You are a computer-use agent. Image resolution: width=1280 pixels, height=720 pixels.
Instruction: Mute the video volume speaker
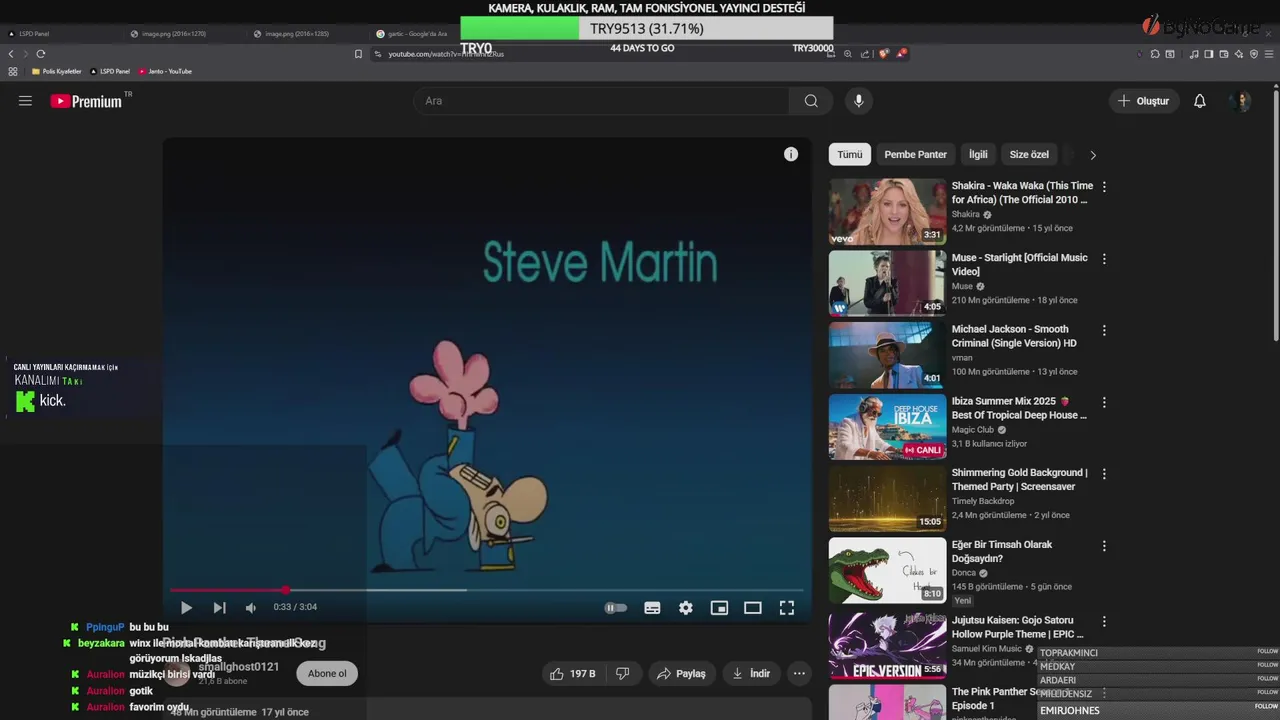(251, 607)
